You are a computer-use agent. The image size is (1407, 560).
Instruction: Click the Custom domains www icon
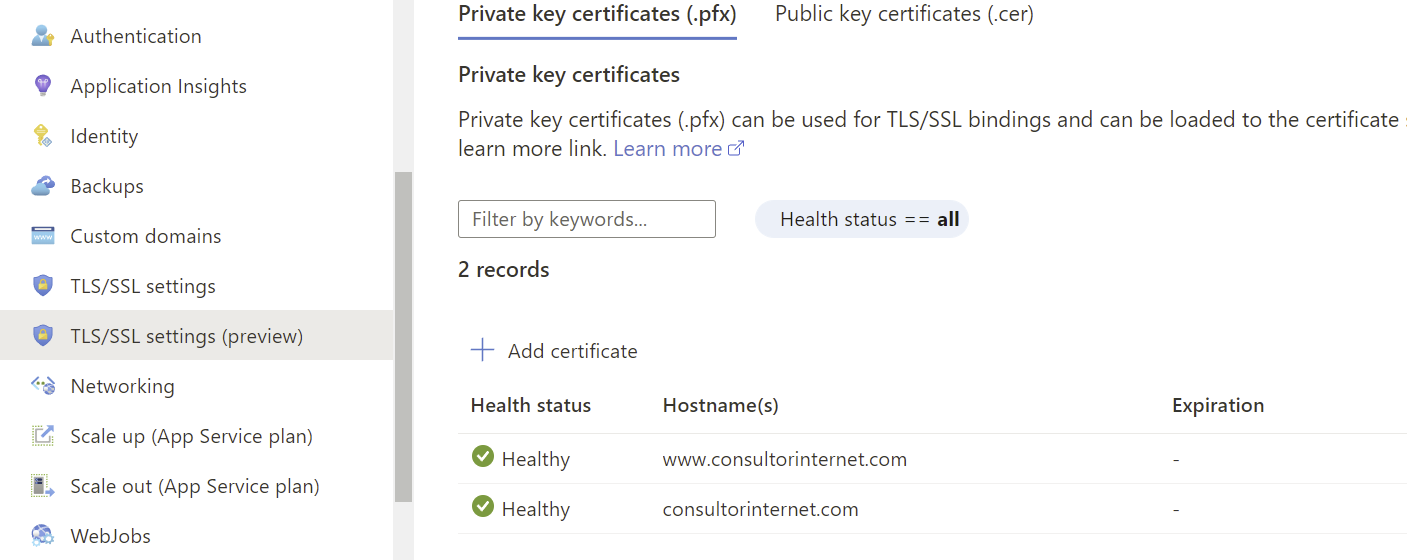tap(42, 236)
